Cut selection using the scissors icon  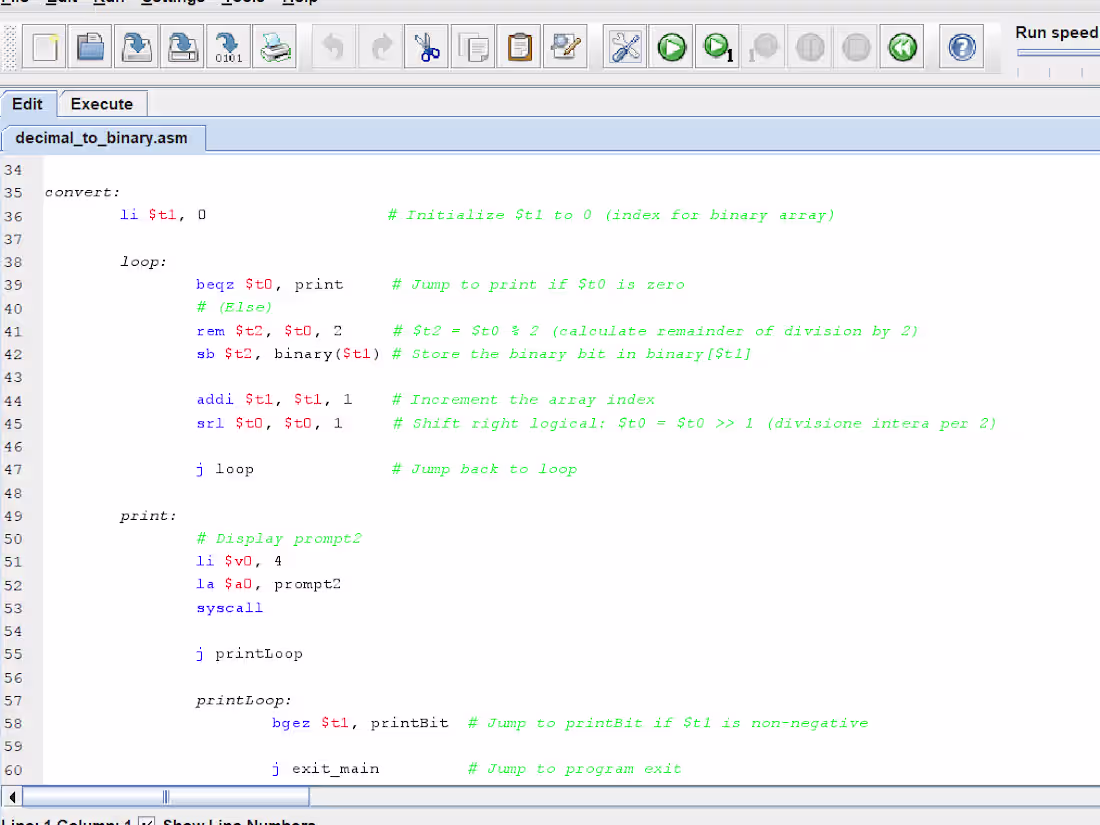coord(427,47)
